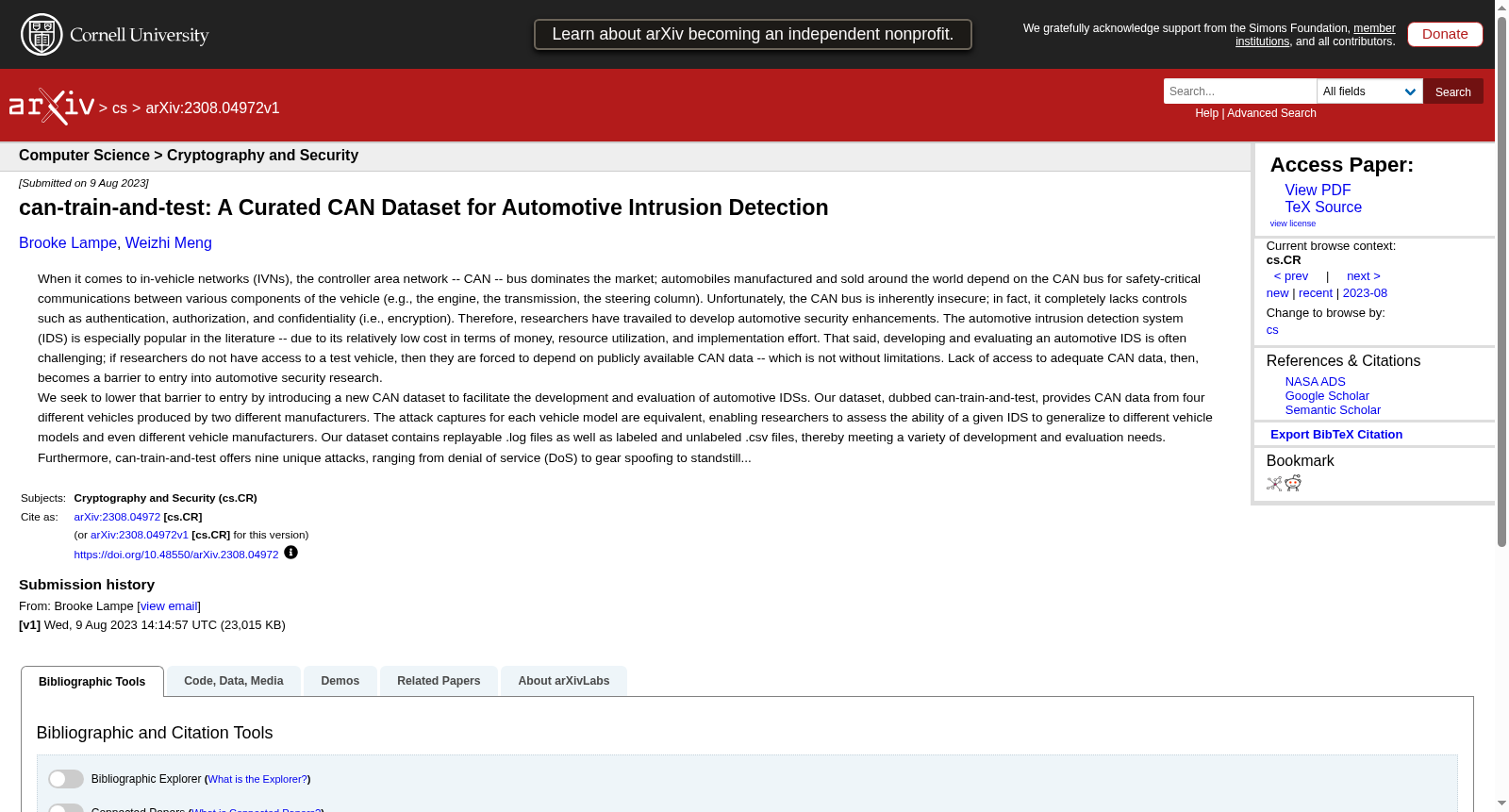The image size is (1509, 812).
Task: Click the Donate button
Action: pos(1445,34)
